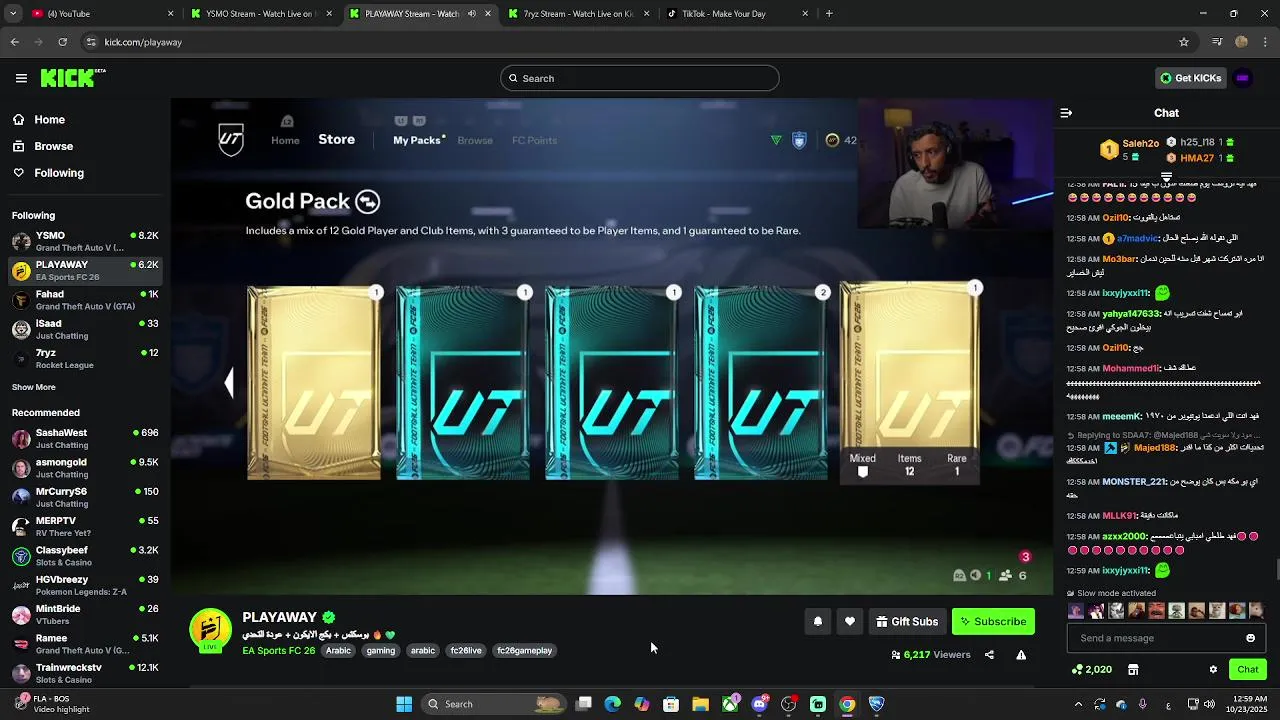
Task: Switch to the YSMO Stream tab
Action: [260, 14]
